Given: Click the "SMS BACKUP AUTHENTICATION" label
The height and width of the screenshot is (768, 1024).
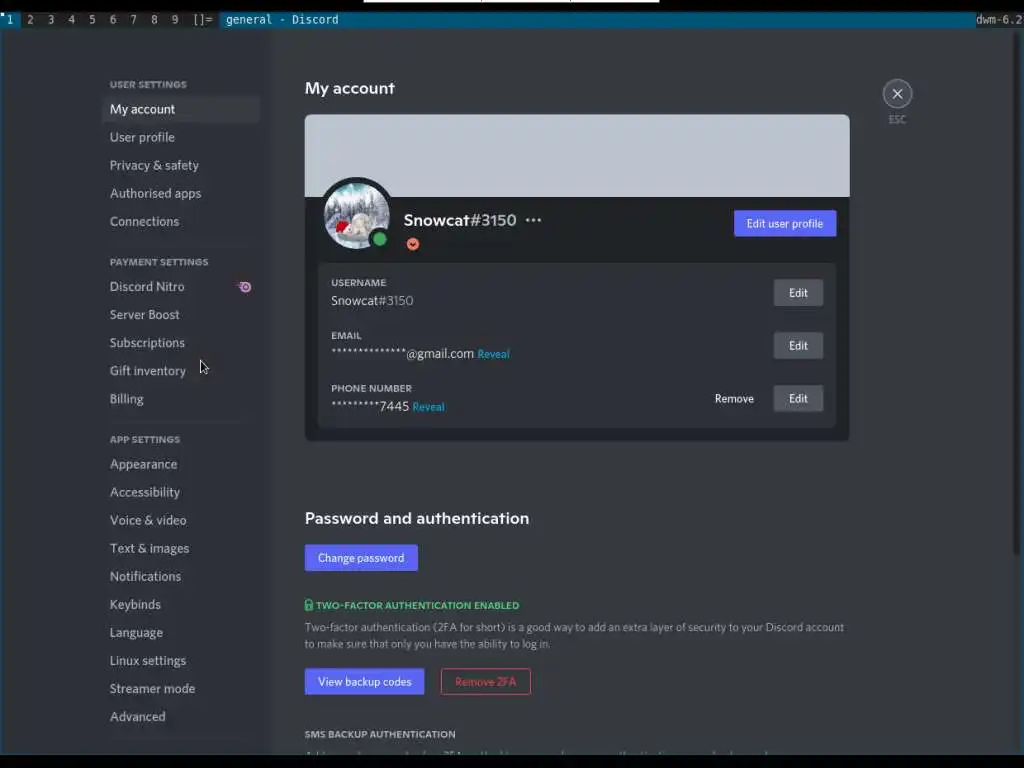Looking at the screenshot, I should 380,734.
